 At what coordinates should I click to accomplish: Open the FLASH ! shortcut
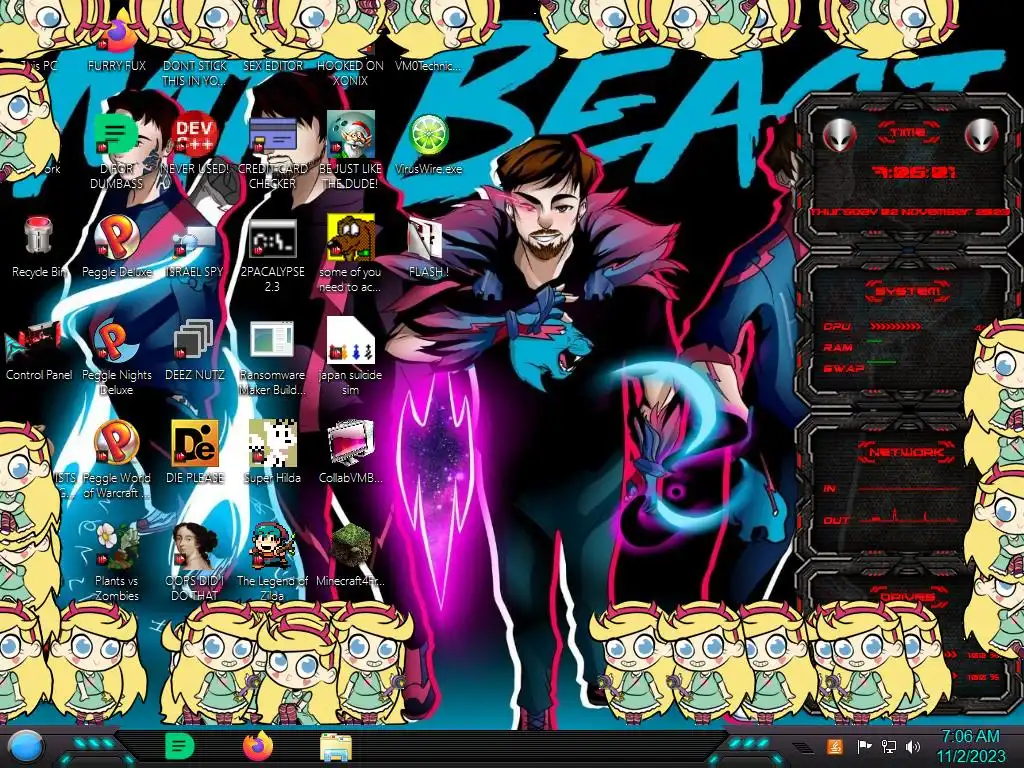[424, 238]
